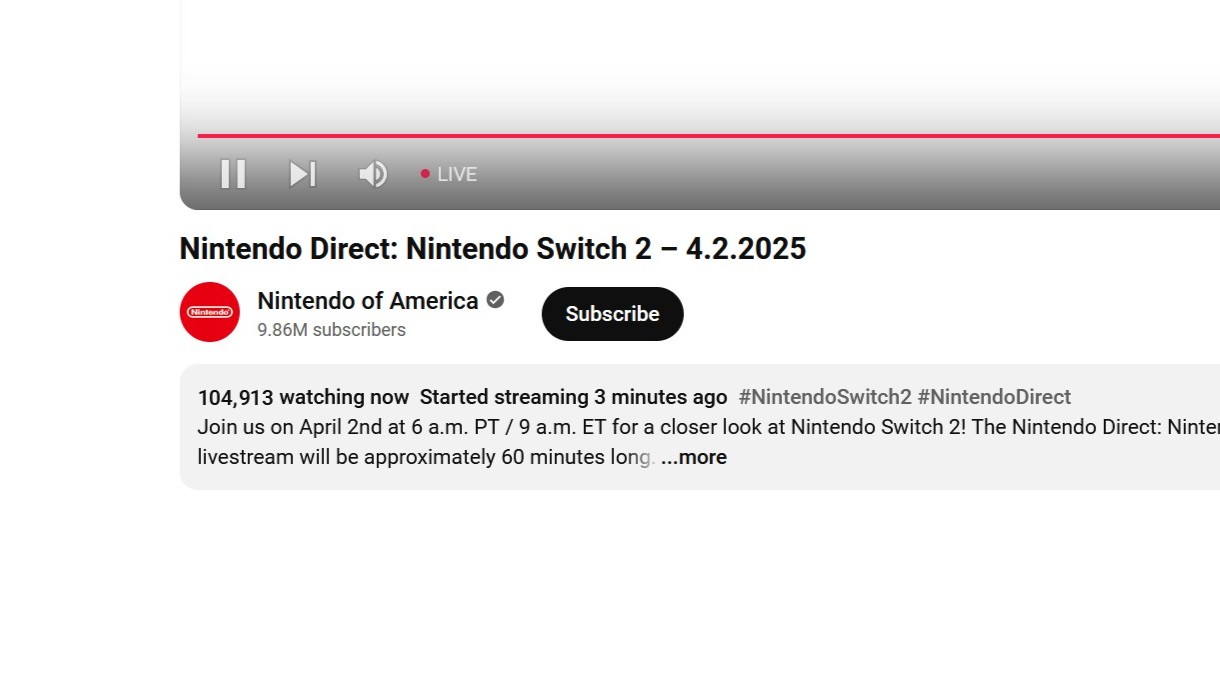Image resolution: width=1220 pixels, height=686 pixels.
Task: Click the red video progress bar
Action: (708, 135)
